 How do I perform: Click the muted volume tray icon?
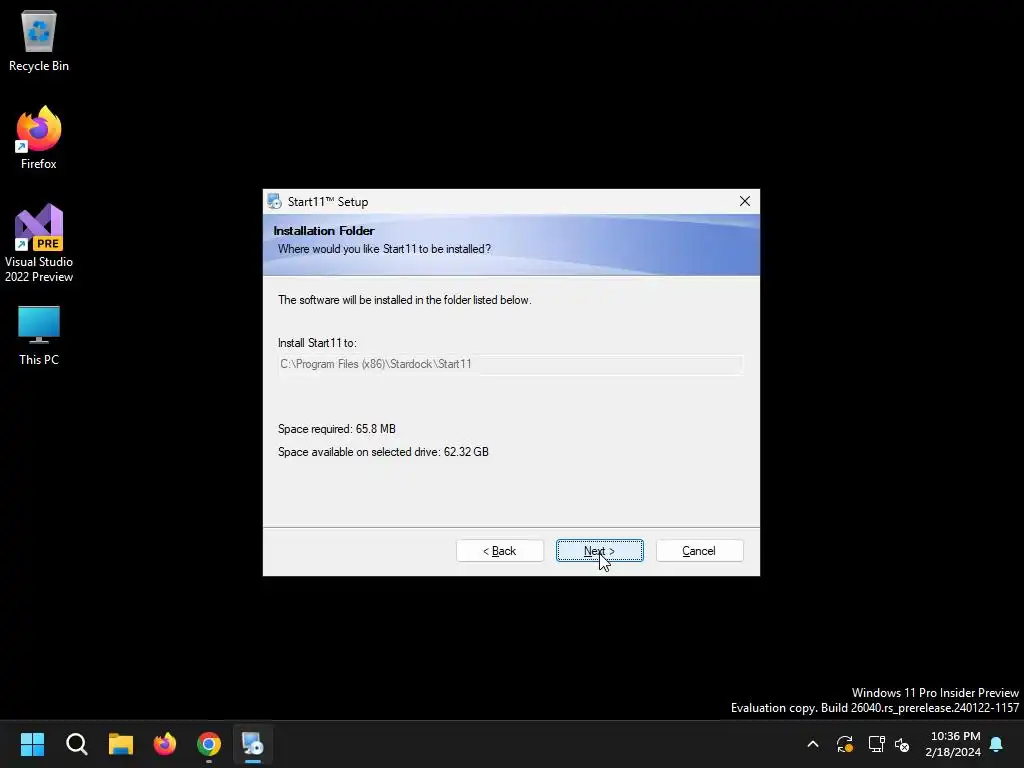[x=902, y=744]
